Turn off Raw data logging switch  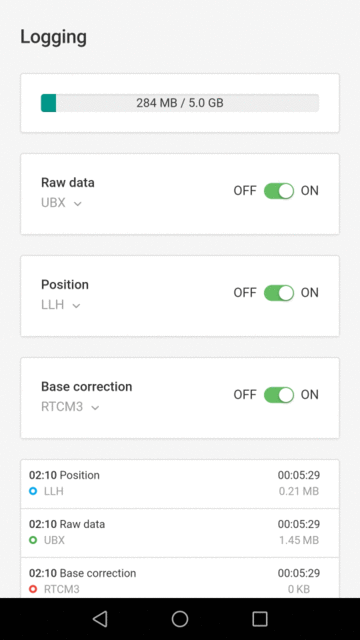pos(279,191)
